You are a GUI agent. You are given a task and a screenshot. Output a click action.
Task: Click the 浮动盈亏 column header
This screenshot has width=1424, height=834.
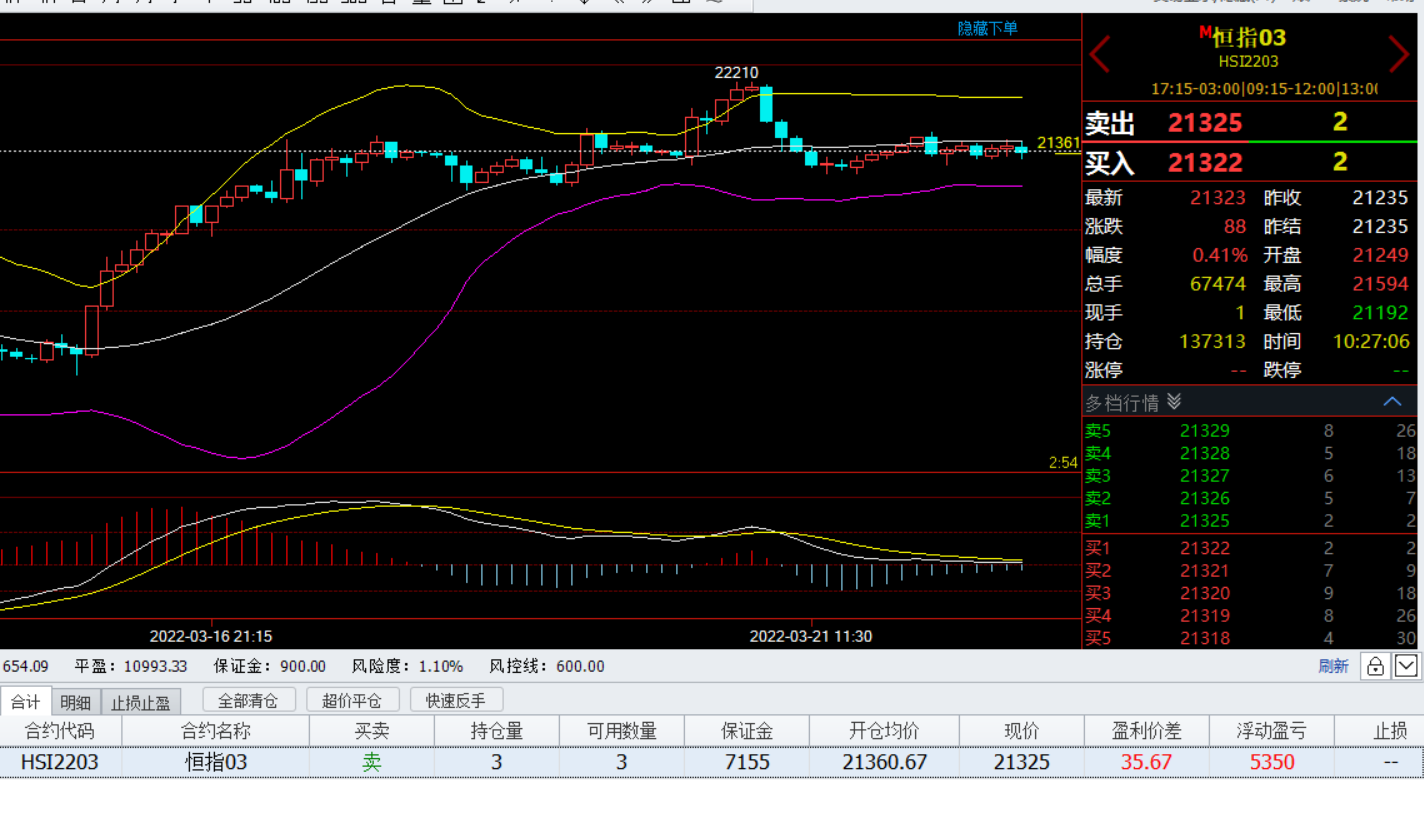coord(1272,731)
